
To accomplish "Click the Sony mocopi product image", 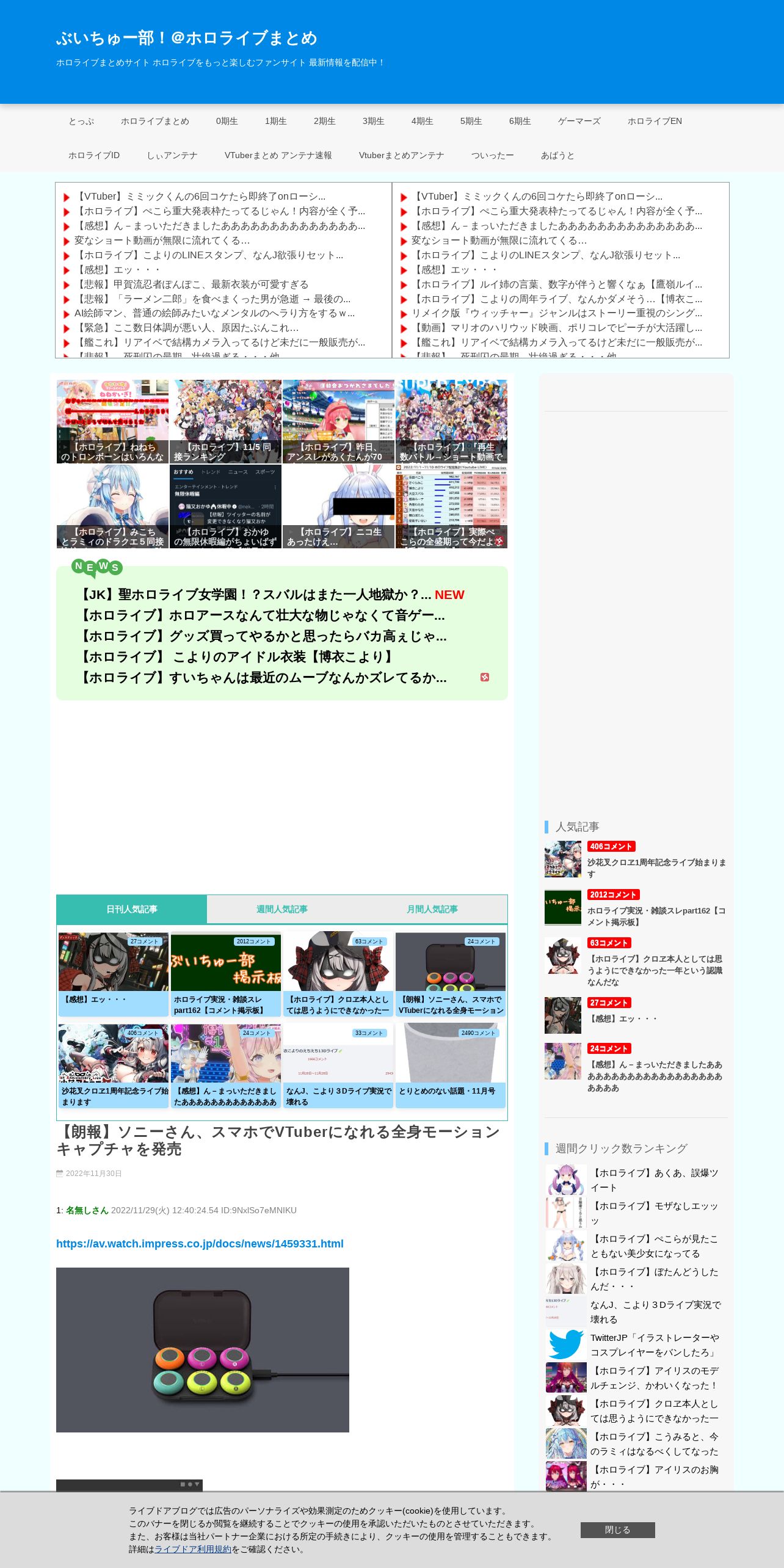I will pyautogui.click(x=203, y=1350).
